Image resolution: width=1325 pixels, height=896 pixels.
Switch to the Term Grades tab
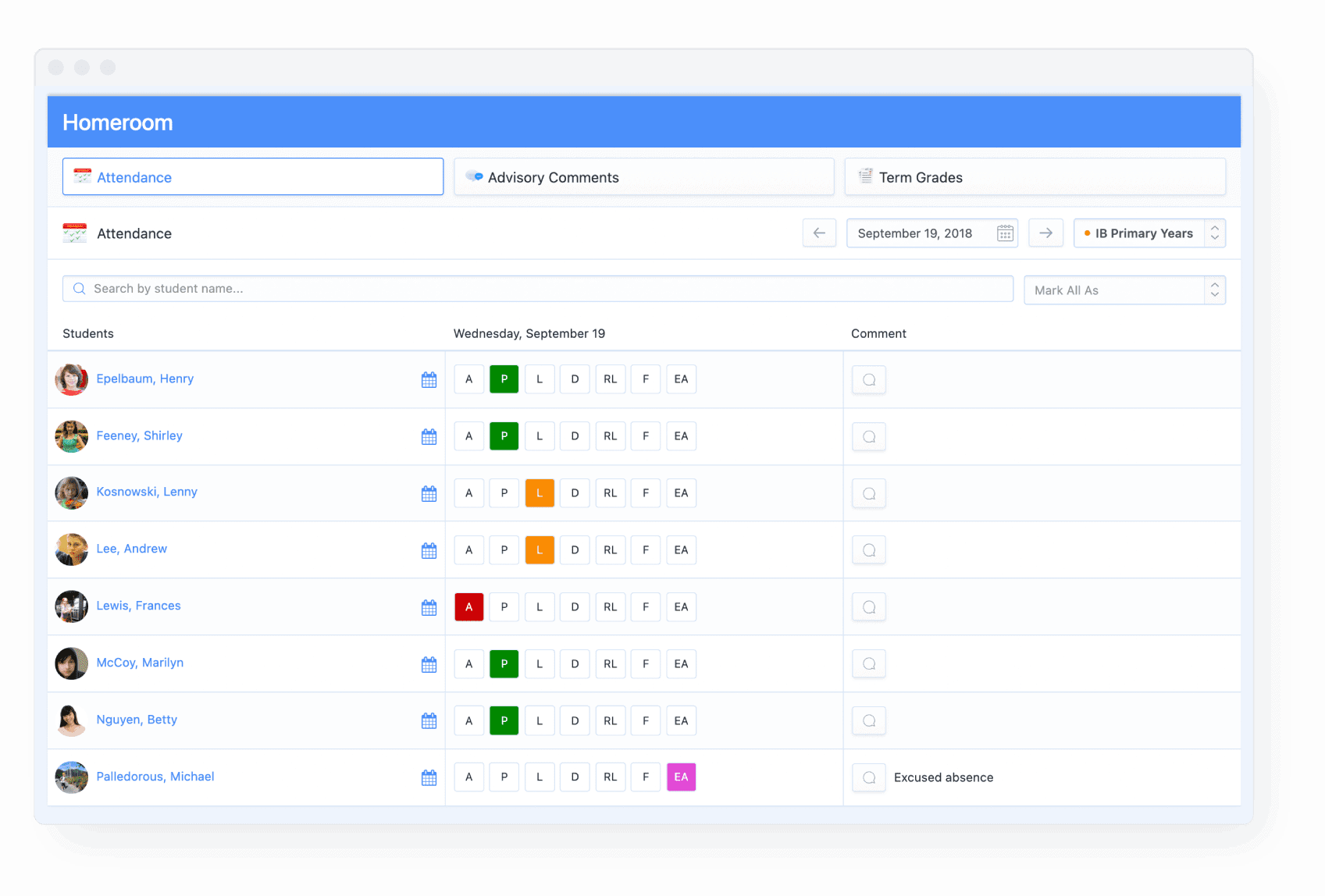pos(1035,177)
